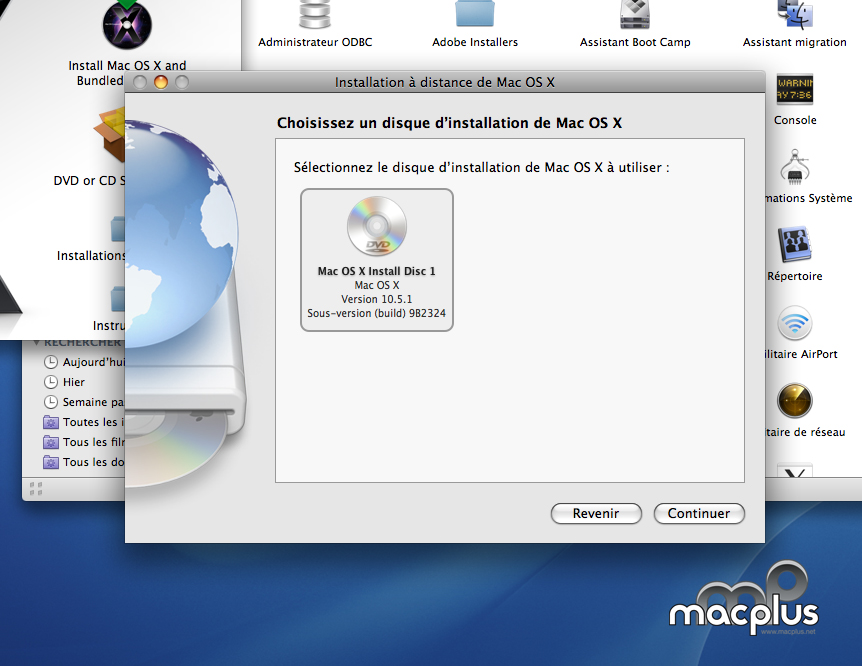This screenshot has height=666, width=862.
Task: Click the Continuer button
Action: tap(699, 513)
